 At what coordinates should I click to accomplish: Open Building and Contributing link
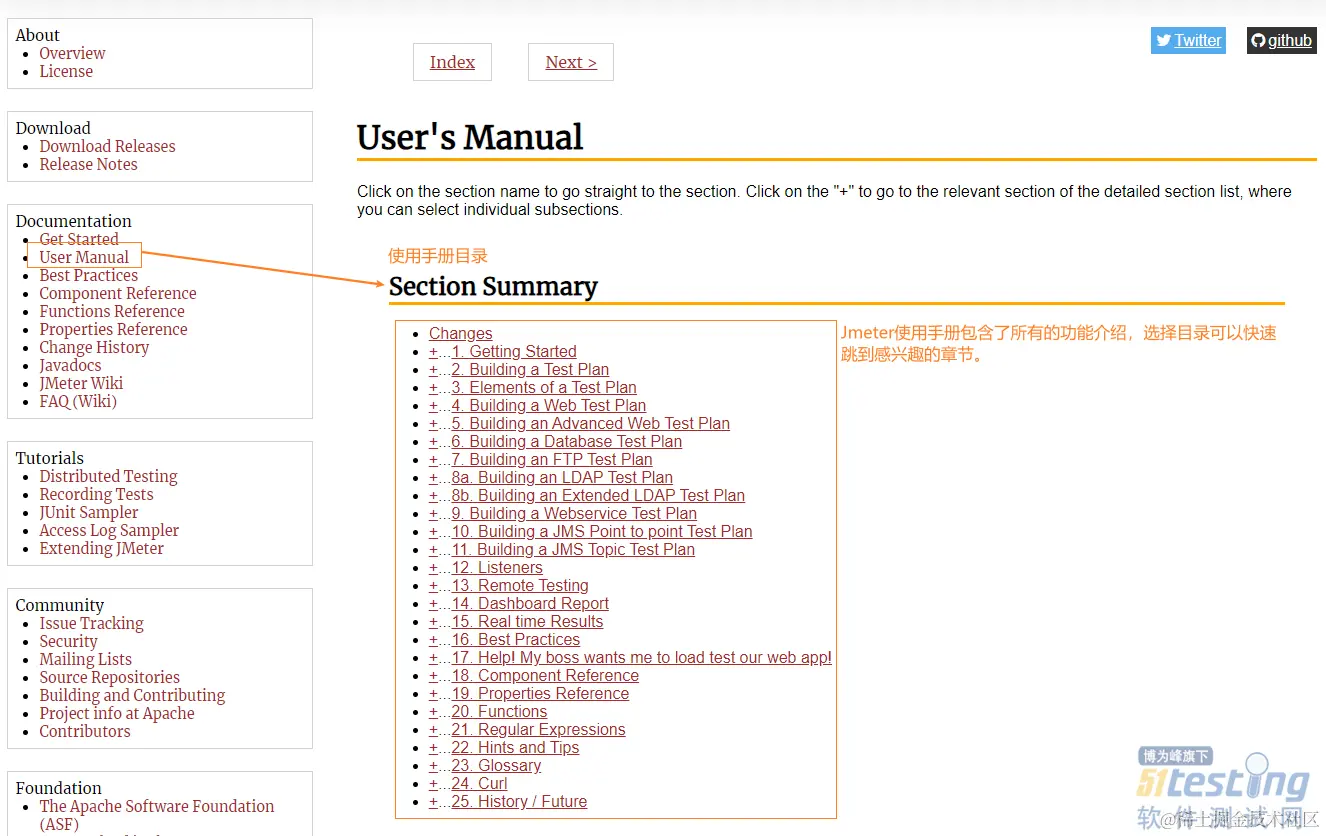click(x=132, y=696)
